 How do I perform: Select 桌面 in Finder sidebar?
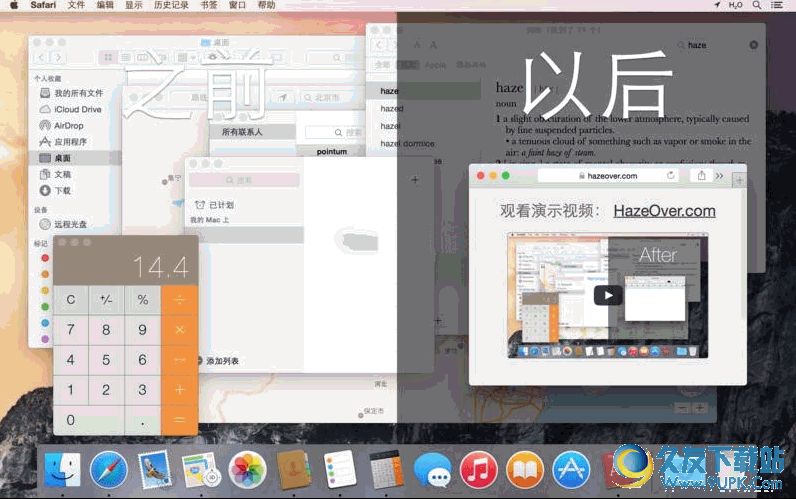point(75,158)
